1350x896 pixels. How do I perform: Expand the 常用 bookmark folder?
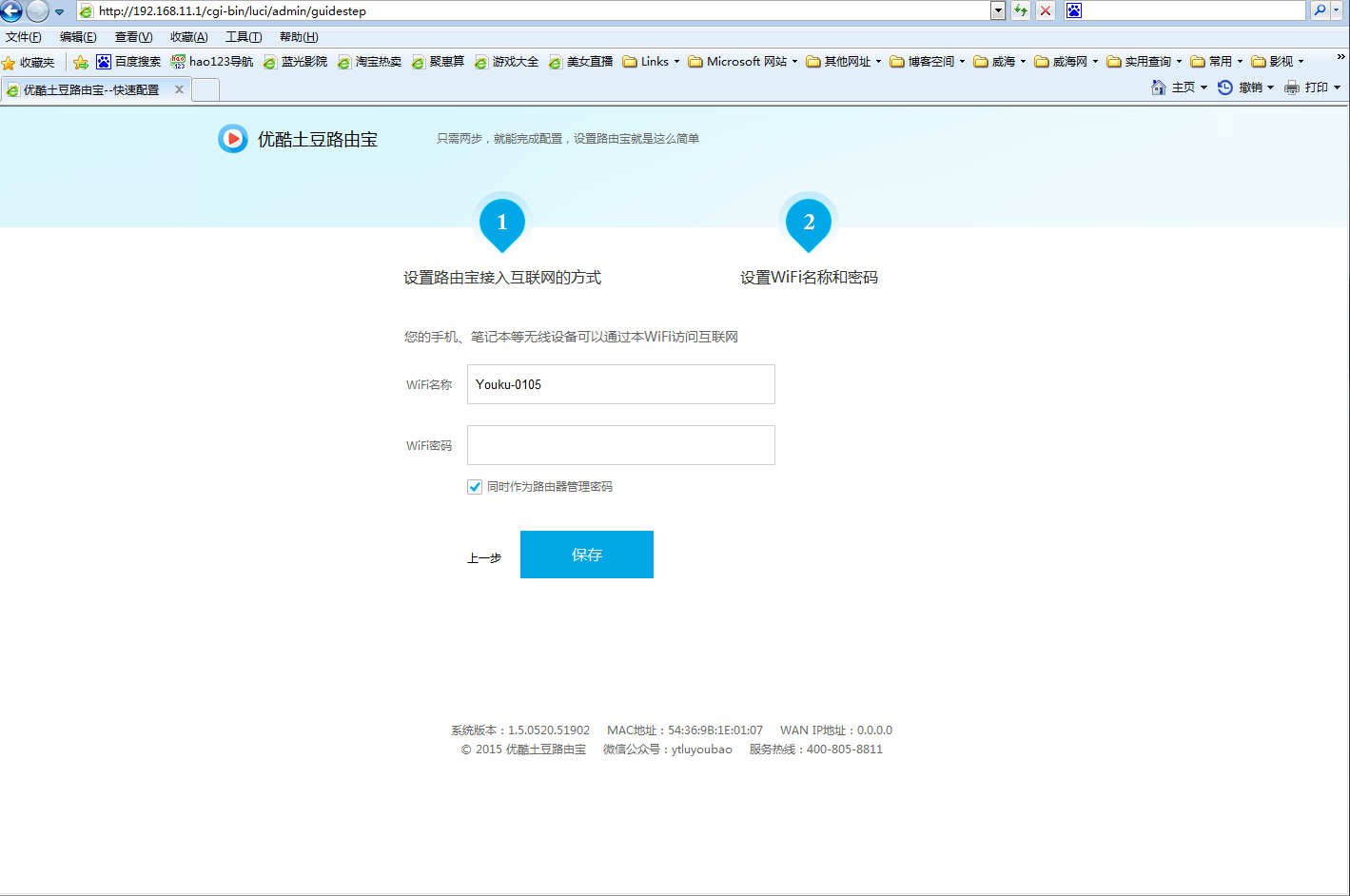[1217, 62]
